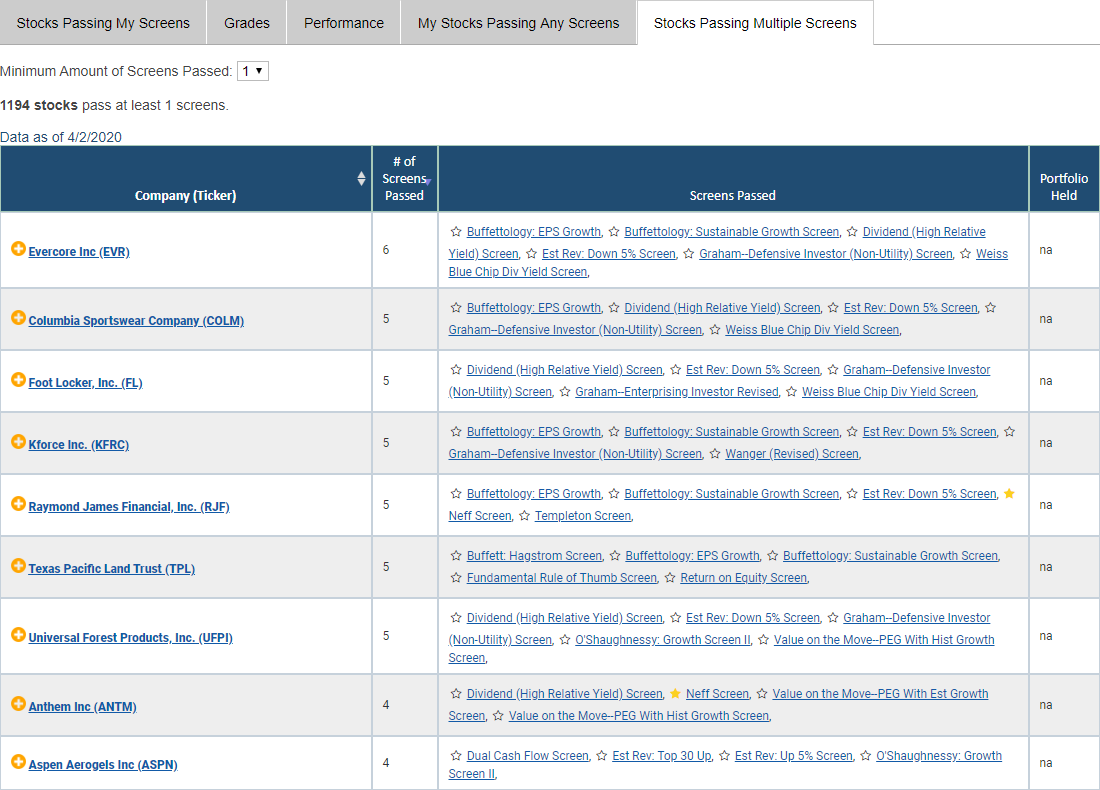Star Buffettology: EPS Growth in Texas Pacific row
The image size is (1100, 790).
615,556
